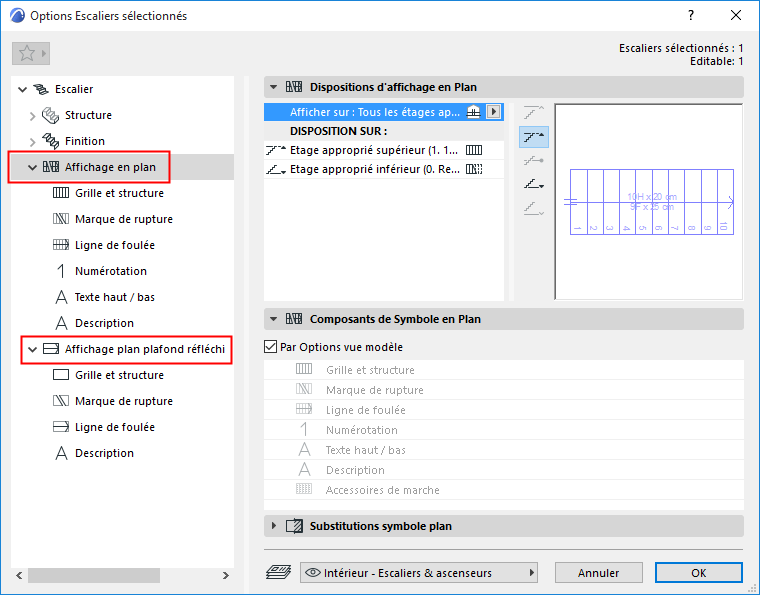760x595 pixels.
Task: Expand the Finition tree node
Action: (x=32, y=141)
